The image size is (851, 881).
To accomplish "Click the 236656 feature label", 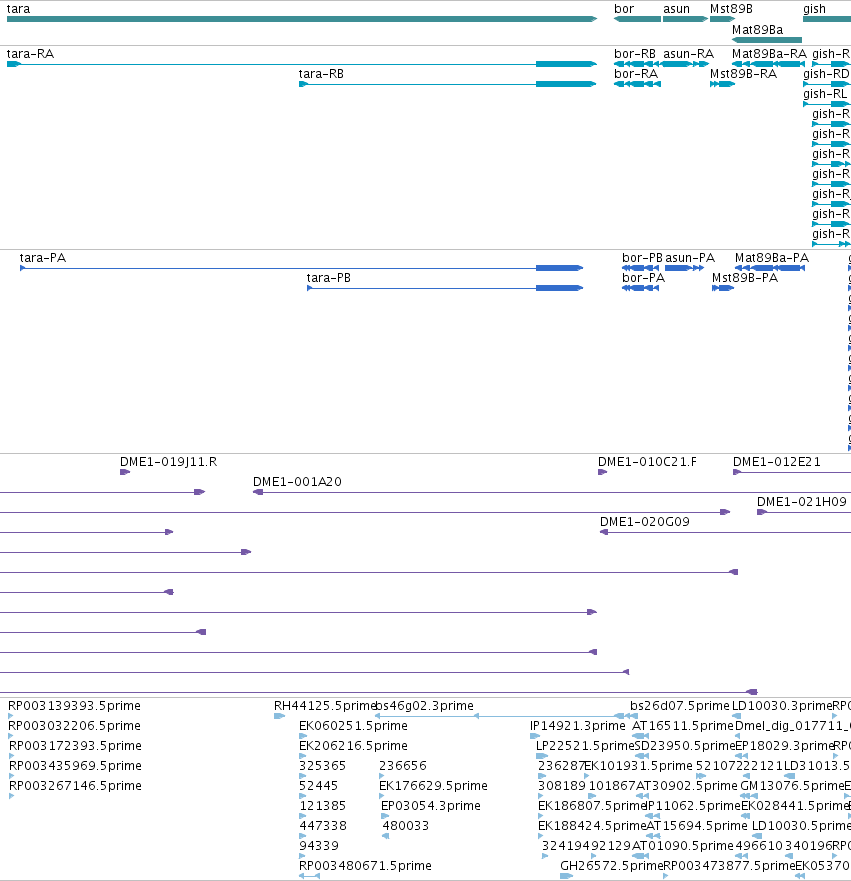I will coord(403,766).
